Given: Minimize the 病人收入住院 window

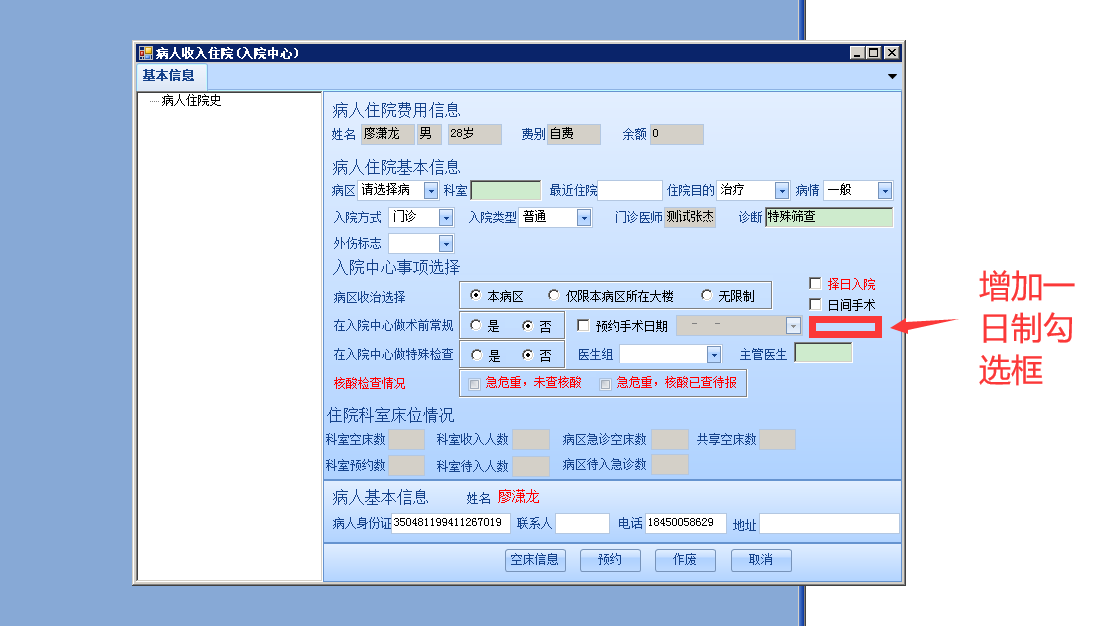Looking at the screenshot, I should point(857,53).
